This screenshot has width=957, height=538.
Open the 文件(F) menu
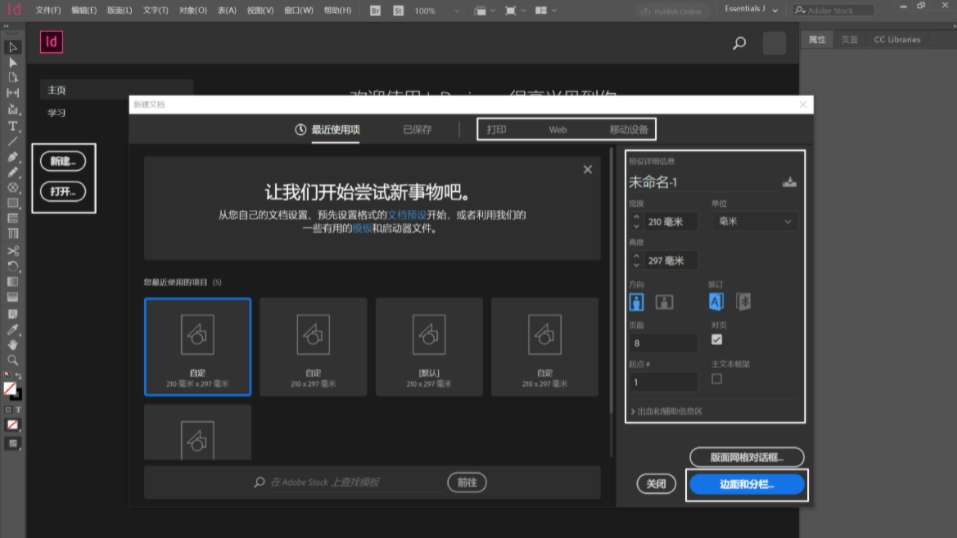tap(48, 10)
